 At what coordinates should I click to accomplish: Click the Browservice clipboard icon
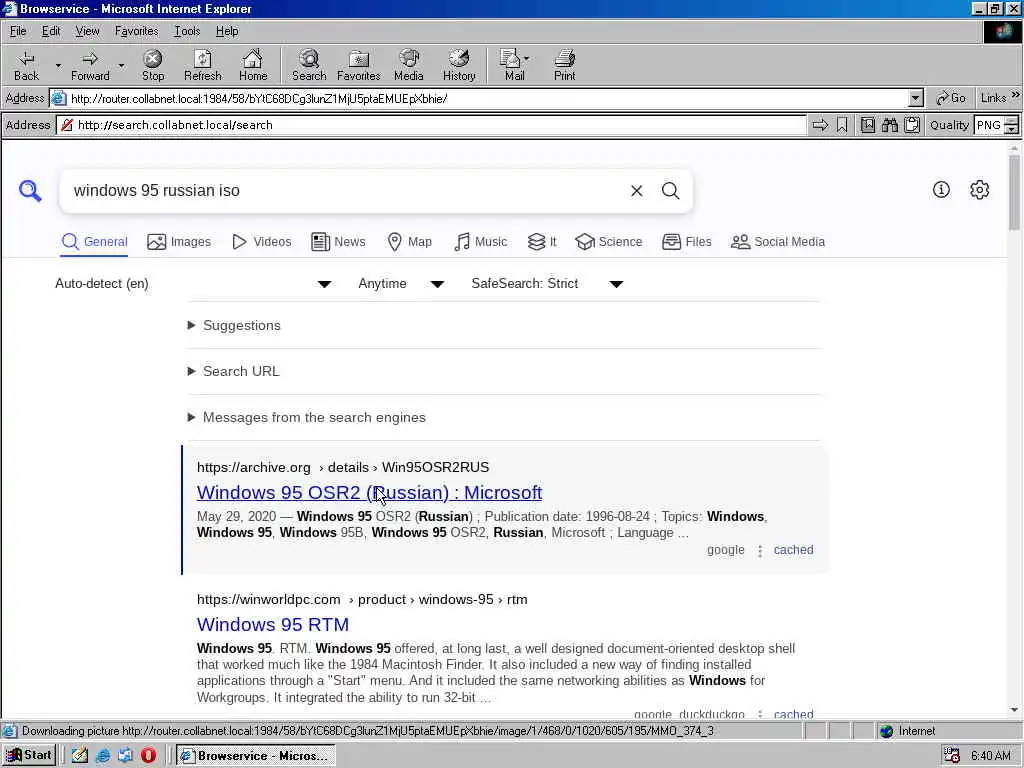coord(912,125)
